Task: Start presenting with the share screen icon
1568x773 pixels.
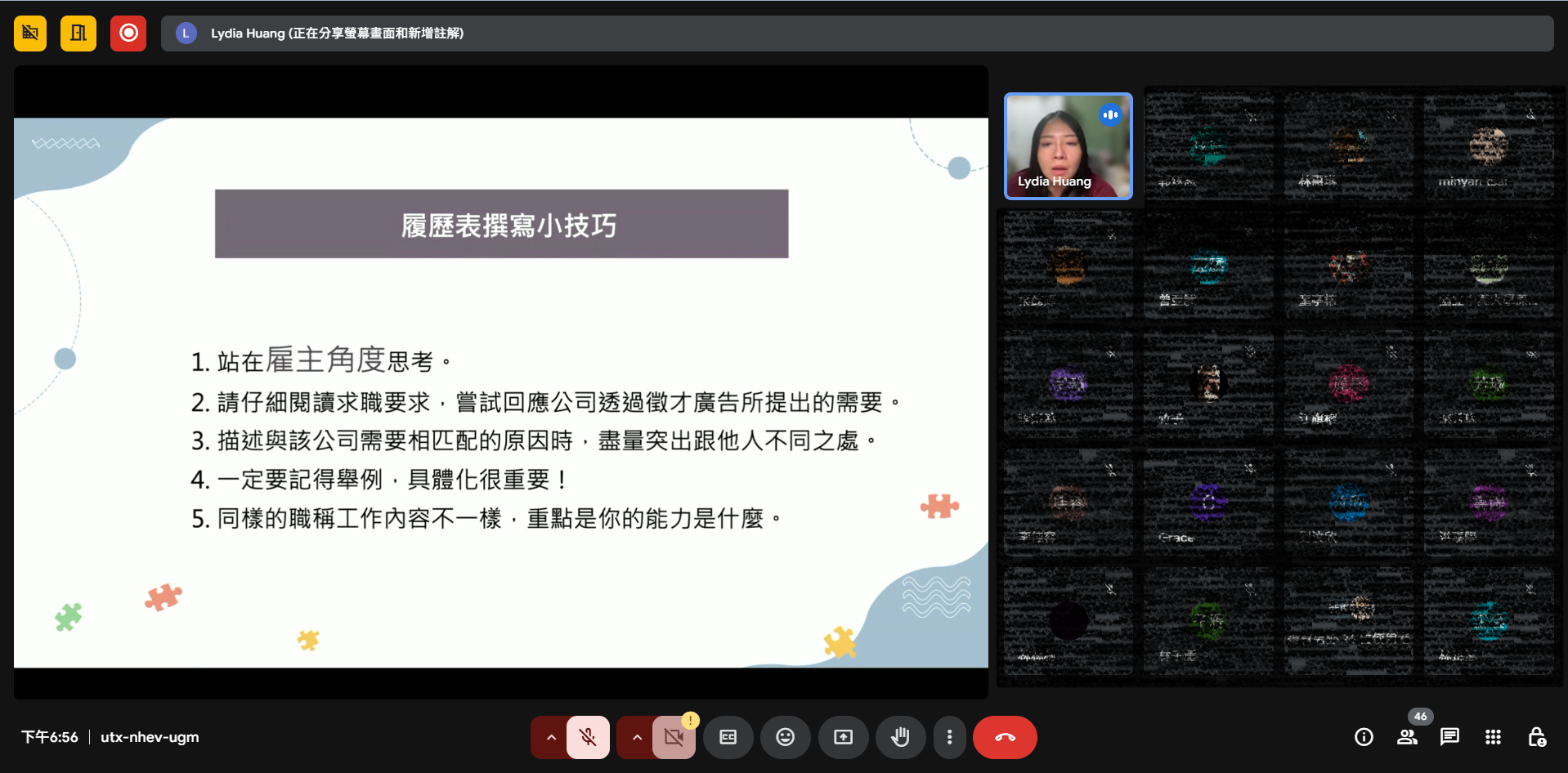Action: (843, 737)
